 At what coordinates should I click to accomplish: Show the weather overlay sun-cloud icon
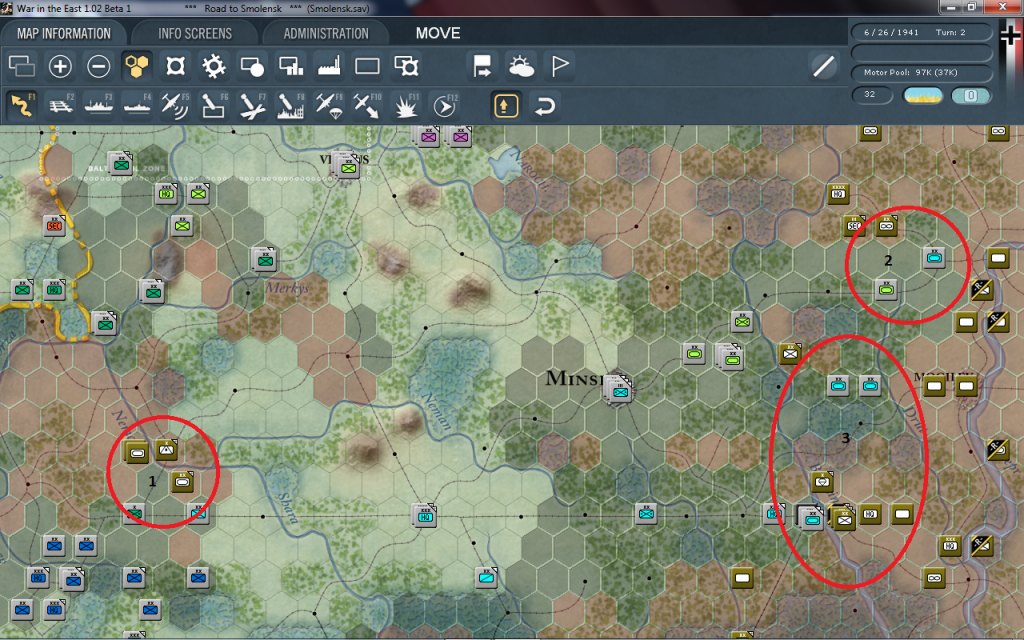point(521,67)
